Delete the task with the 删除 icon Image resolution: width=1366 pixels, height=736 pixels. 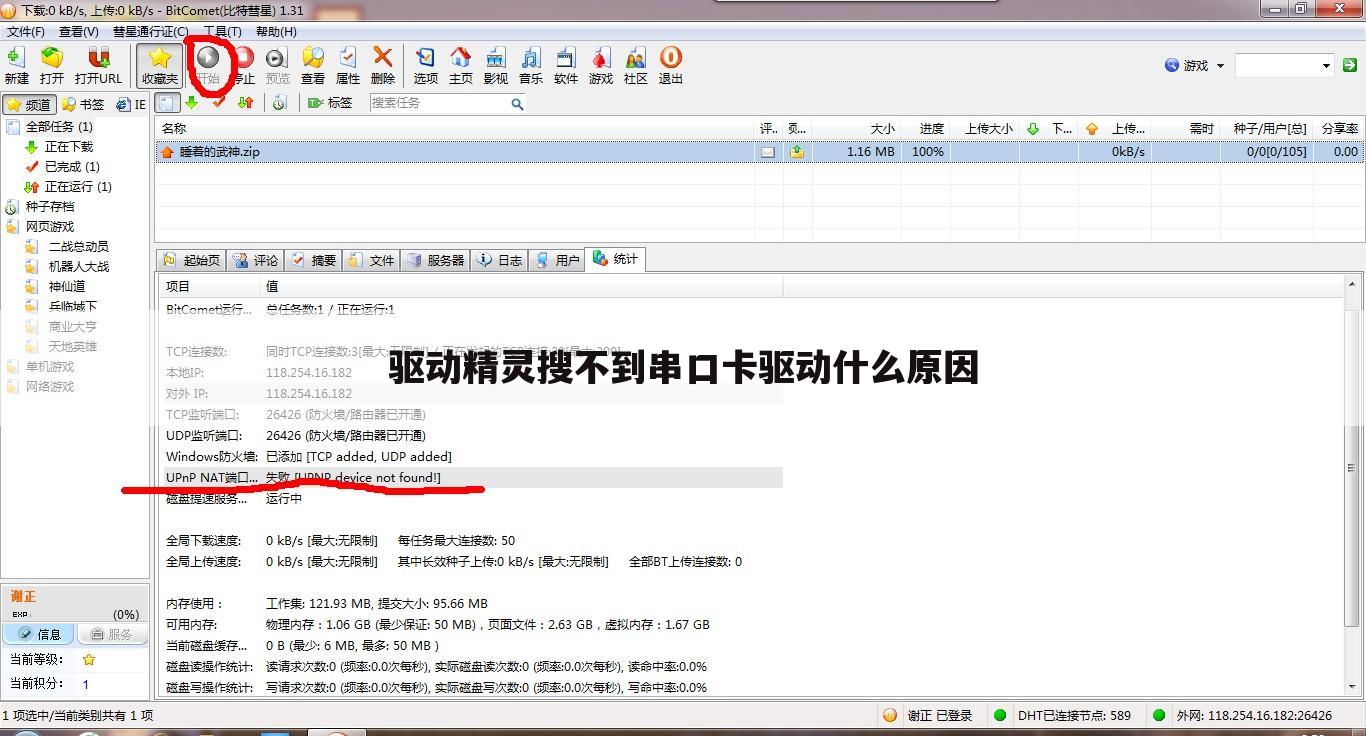click(383, 66)
